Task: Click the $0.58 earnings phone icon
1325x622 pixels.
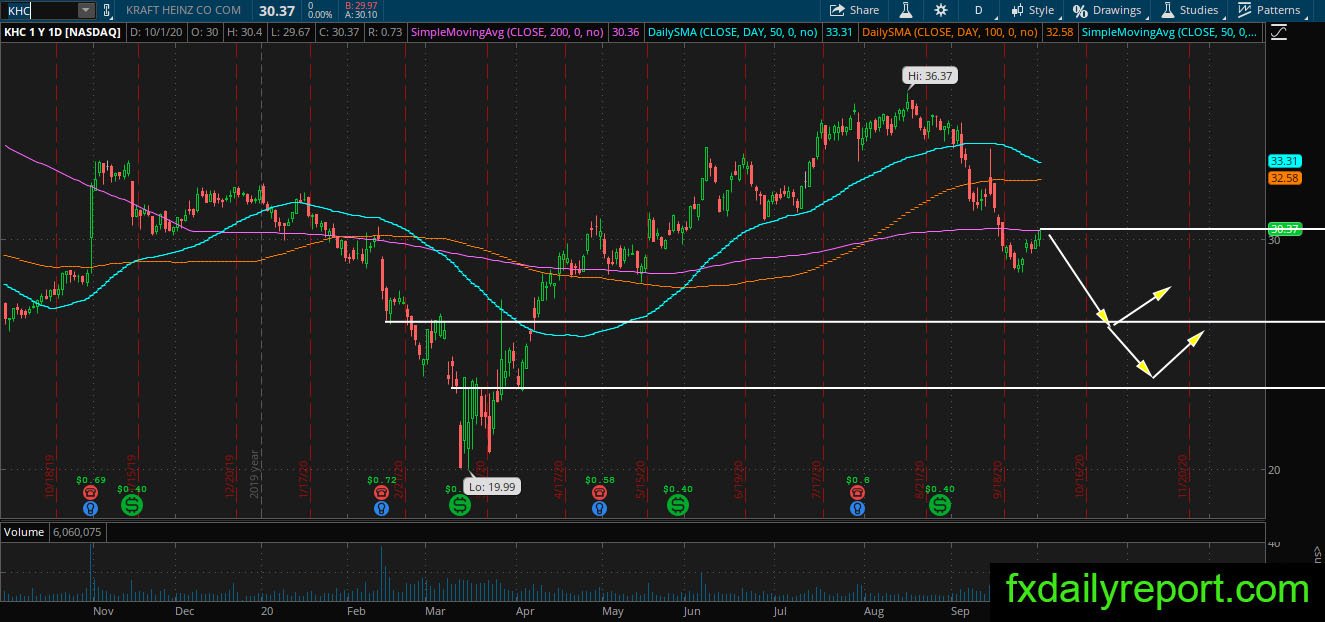Action: tap(599, 492)
